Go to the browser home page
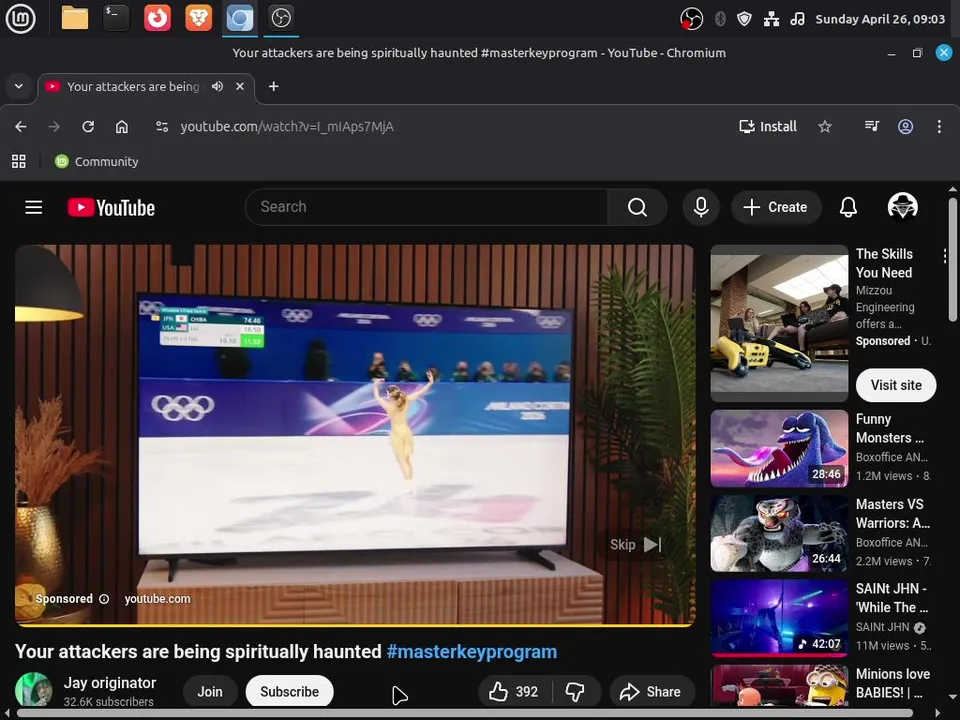960x720 pixels. click(122, 127)
